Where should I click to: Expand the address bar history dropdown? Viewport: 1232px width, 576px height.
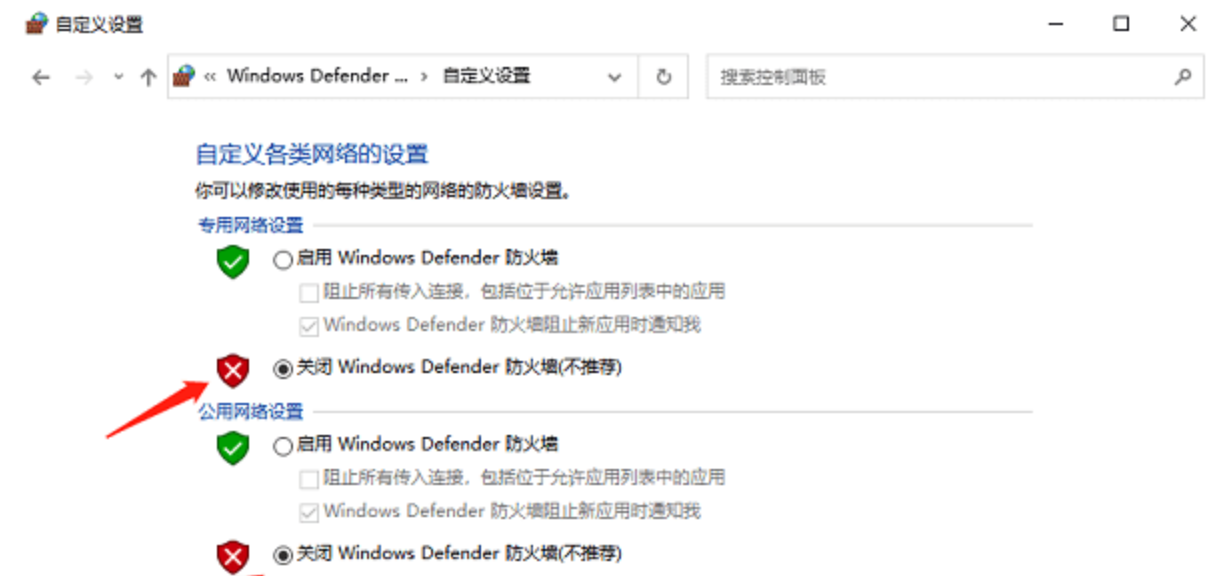[x=615, y=77]
